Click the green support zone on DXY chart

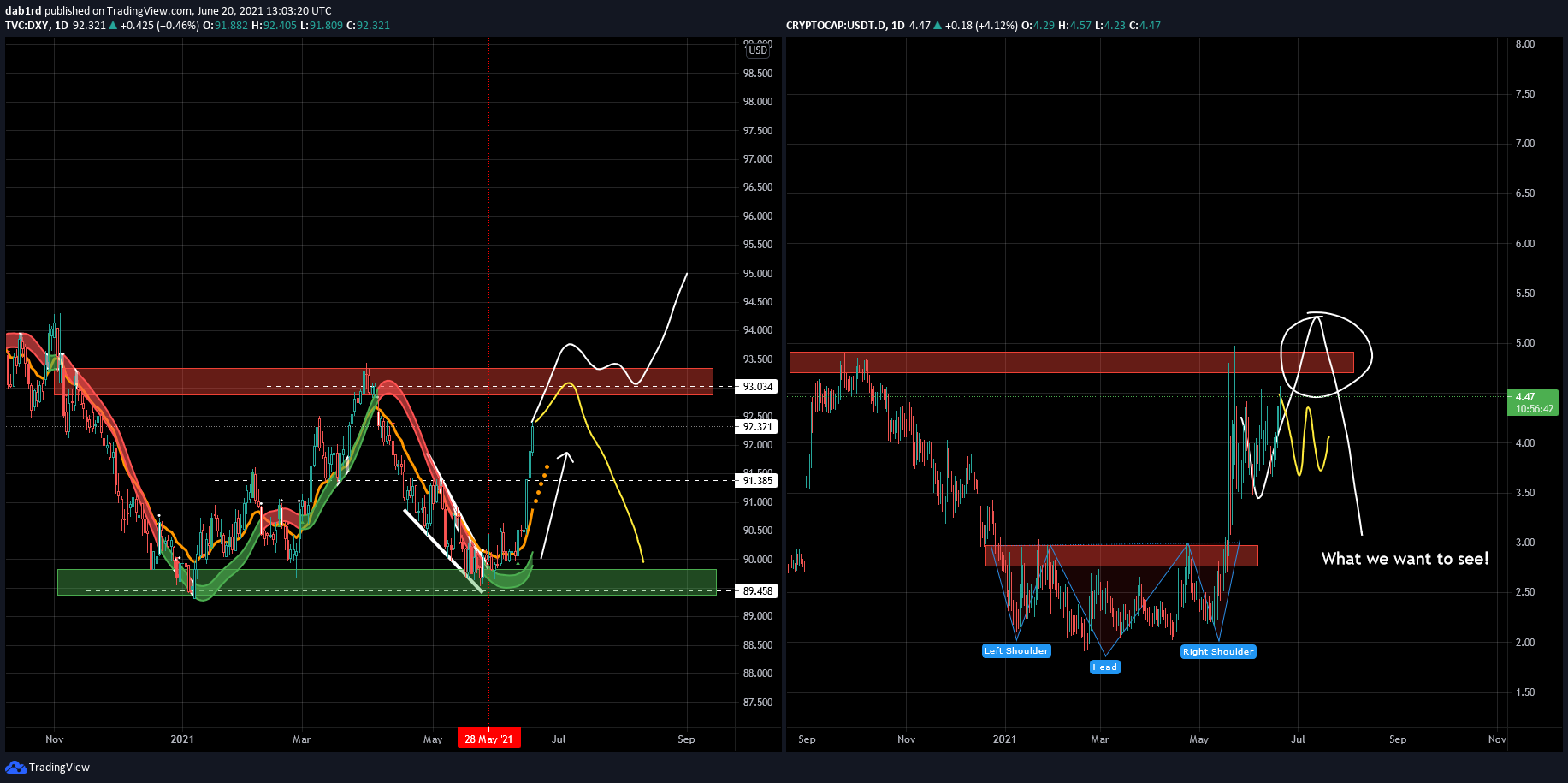(x=387, y=582)
